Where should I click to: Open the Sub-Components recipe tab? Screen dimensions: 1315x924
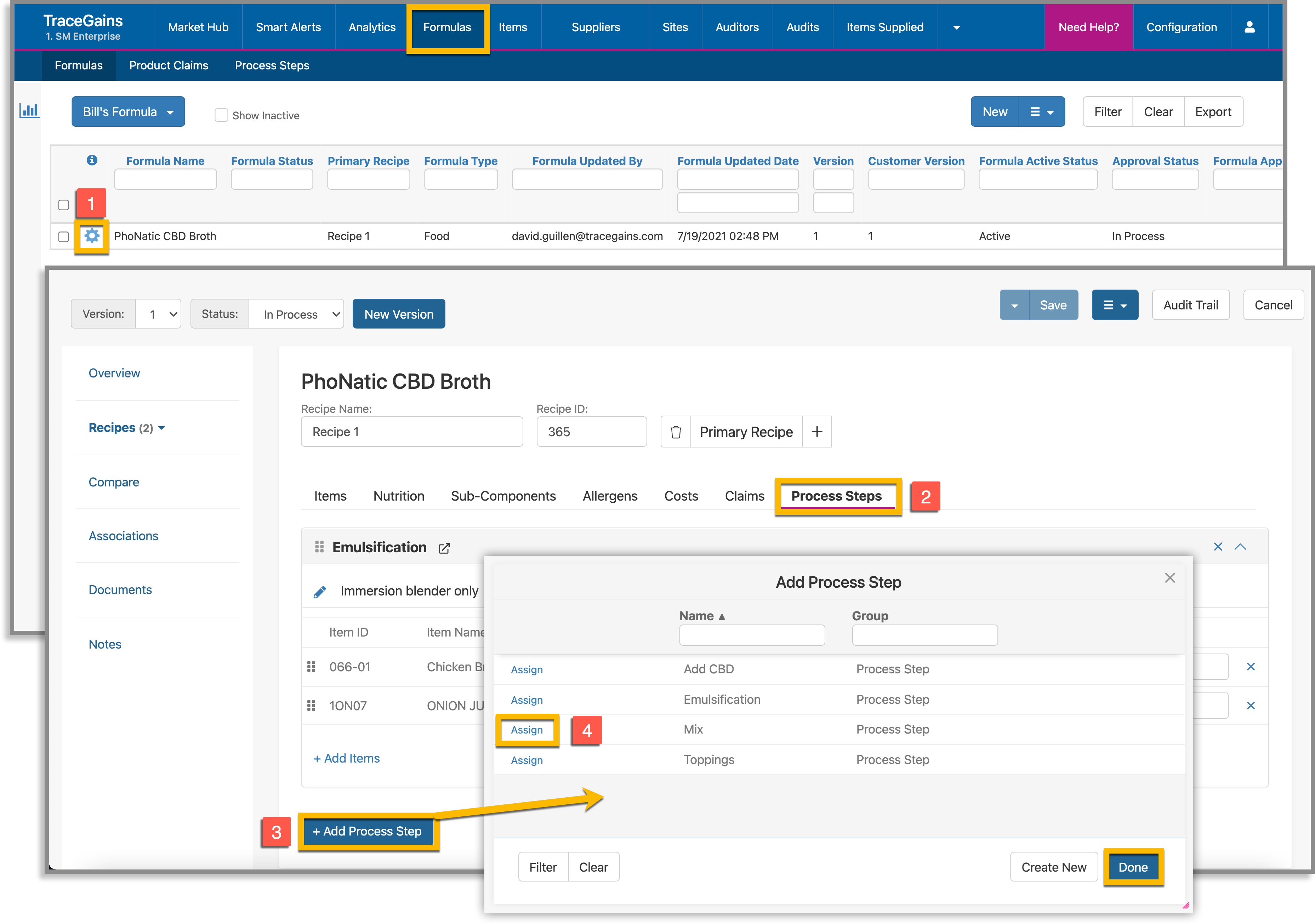coord(503,496)
